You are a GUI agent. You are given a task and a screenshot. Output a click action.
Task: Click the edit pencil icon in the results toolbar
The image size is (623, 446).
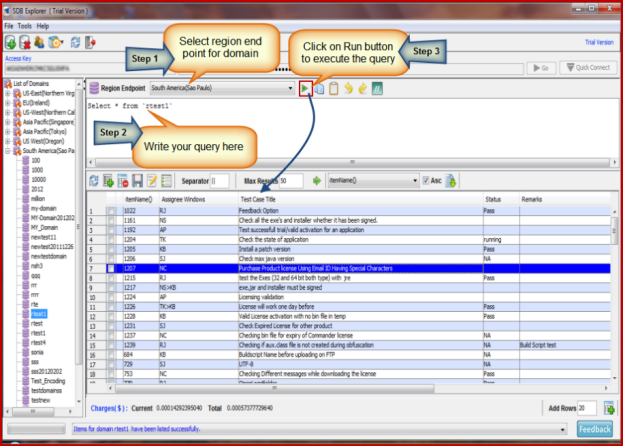pos(152,181)
